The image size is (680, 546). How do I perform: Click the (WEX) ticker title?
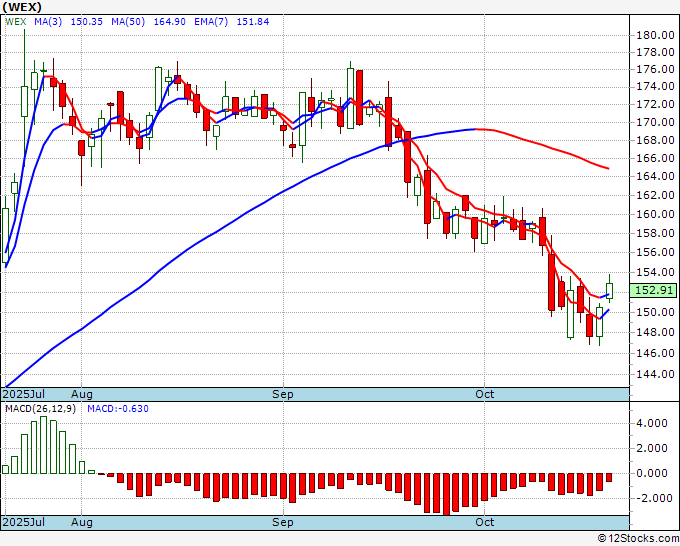pyautogui.click(x=22, y=7)
